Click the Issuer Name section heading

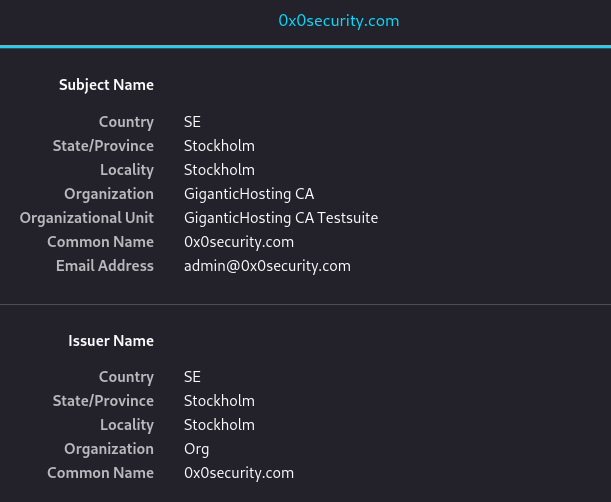[111, 341]
